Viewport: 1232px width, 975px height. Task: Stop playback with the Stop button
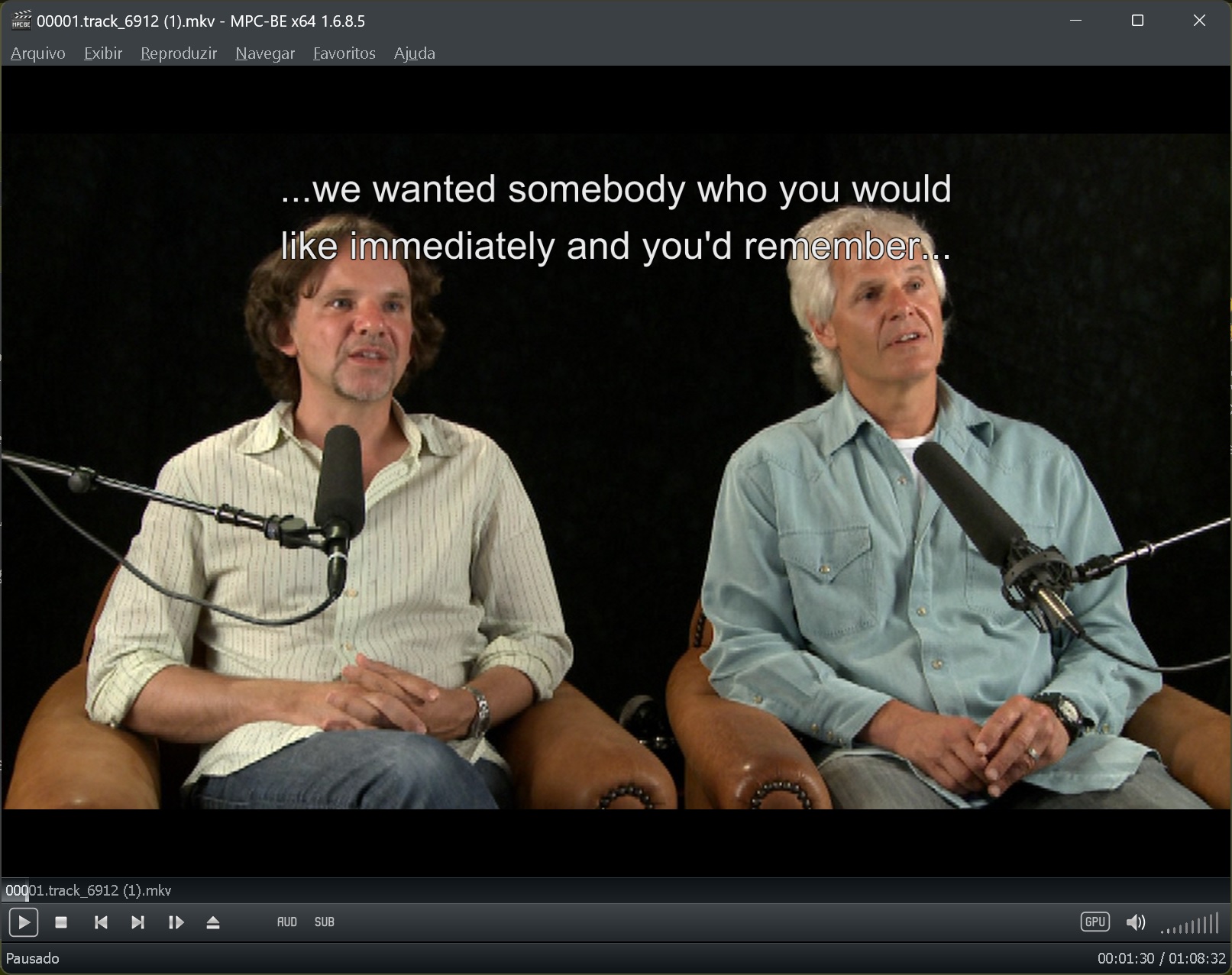point(61,922)
